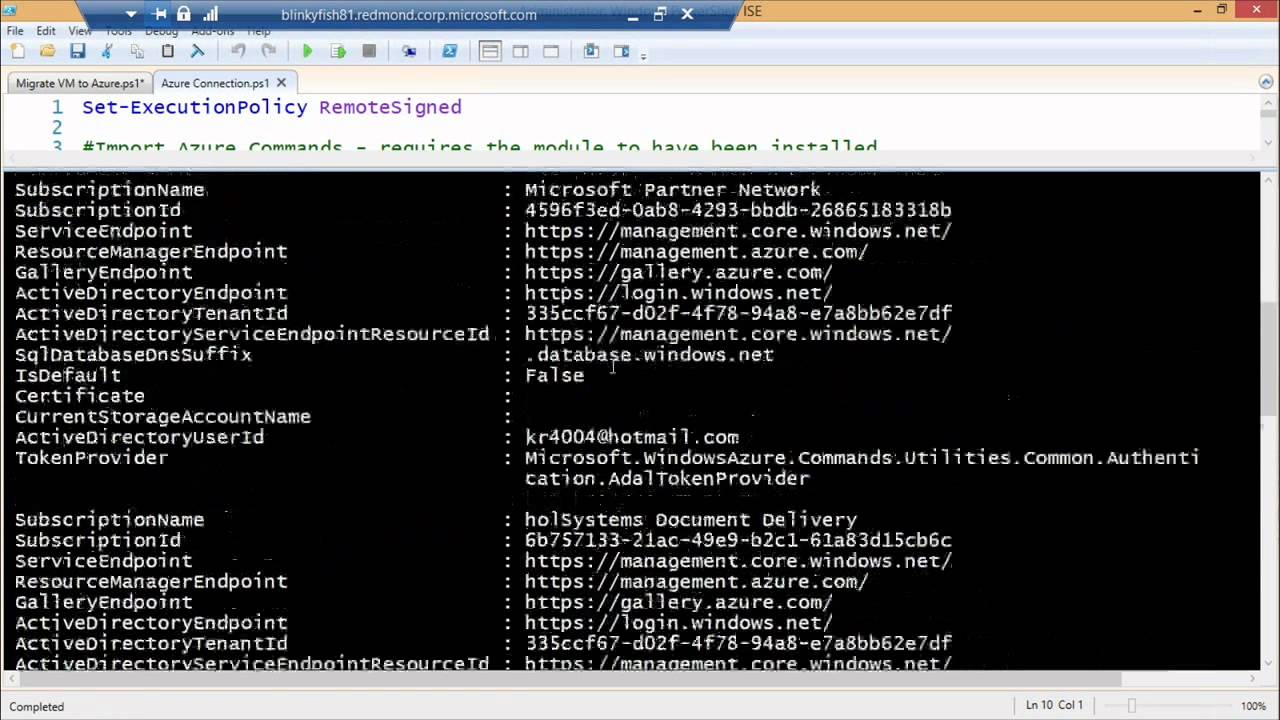Show script pane on top layout icon
Viewport: 1280px width, 720px height.
[490, 51]
